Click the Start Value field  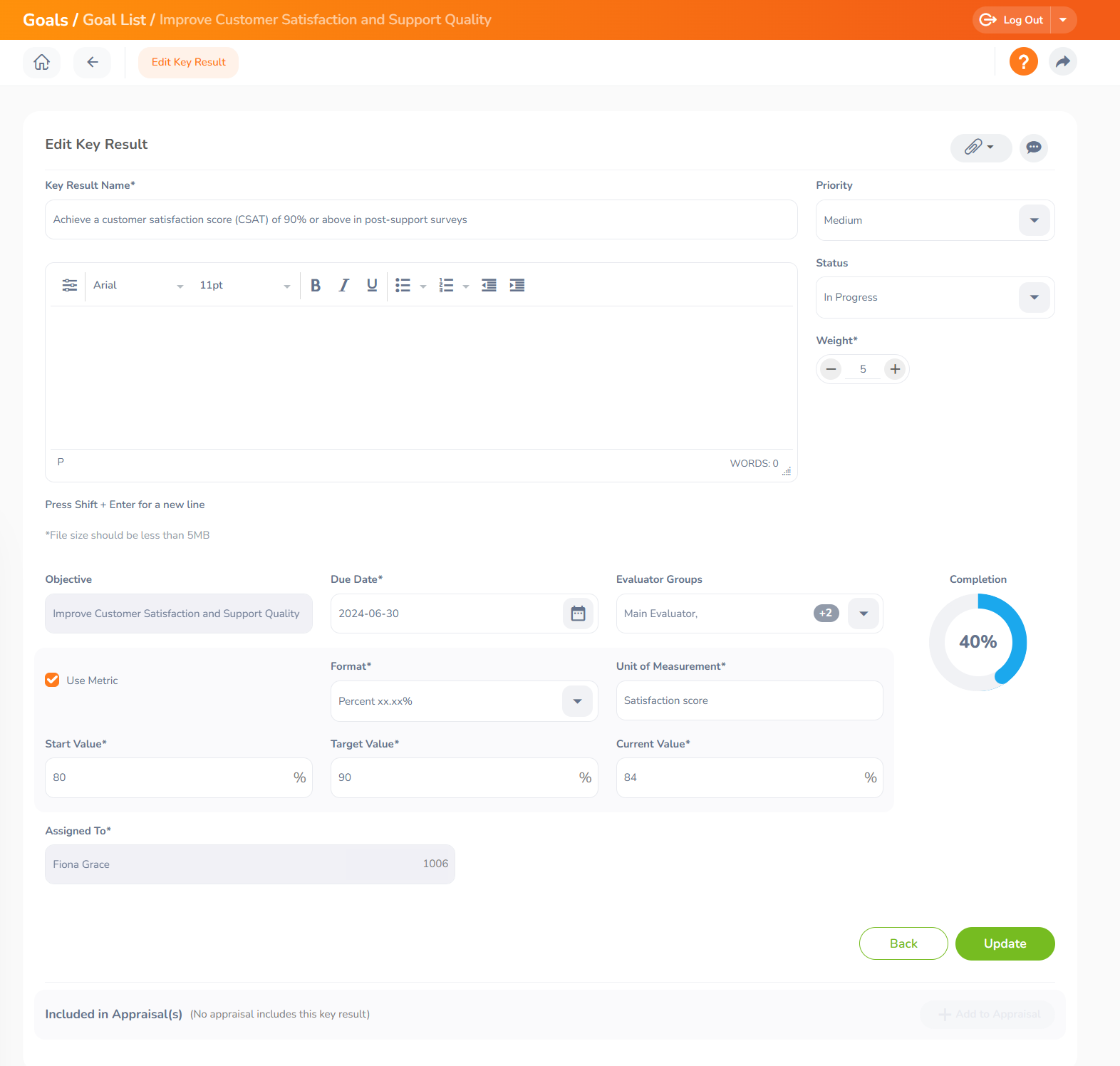tap(179, 777)
